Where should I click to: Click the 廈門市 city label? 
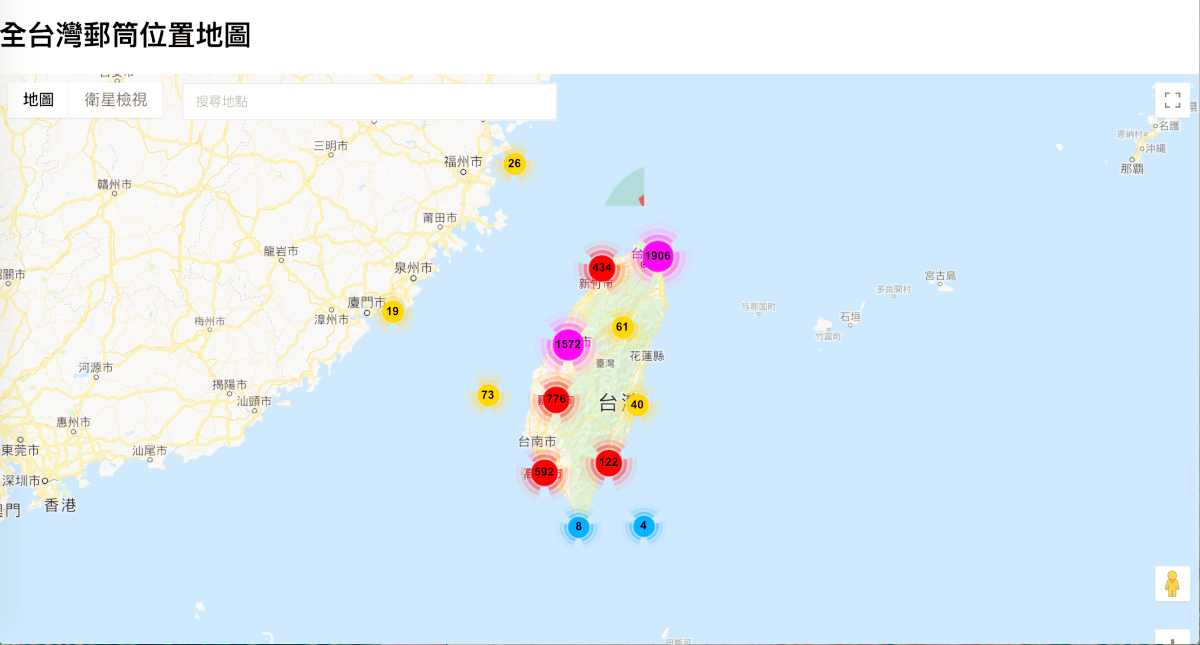[x=366, y=302]
